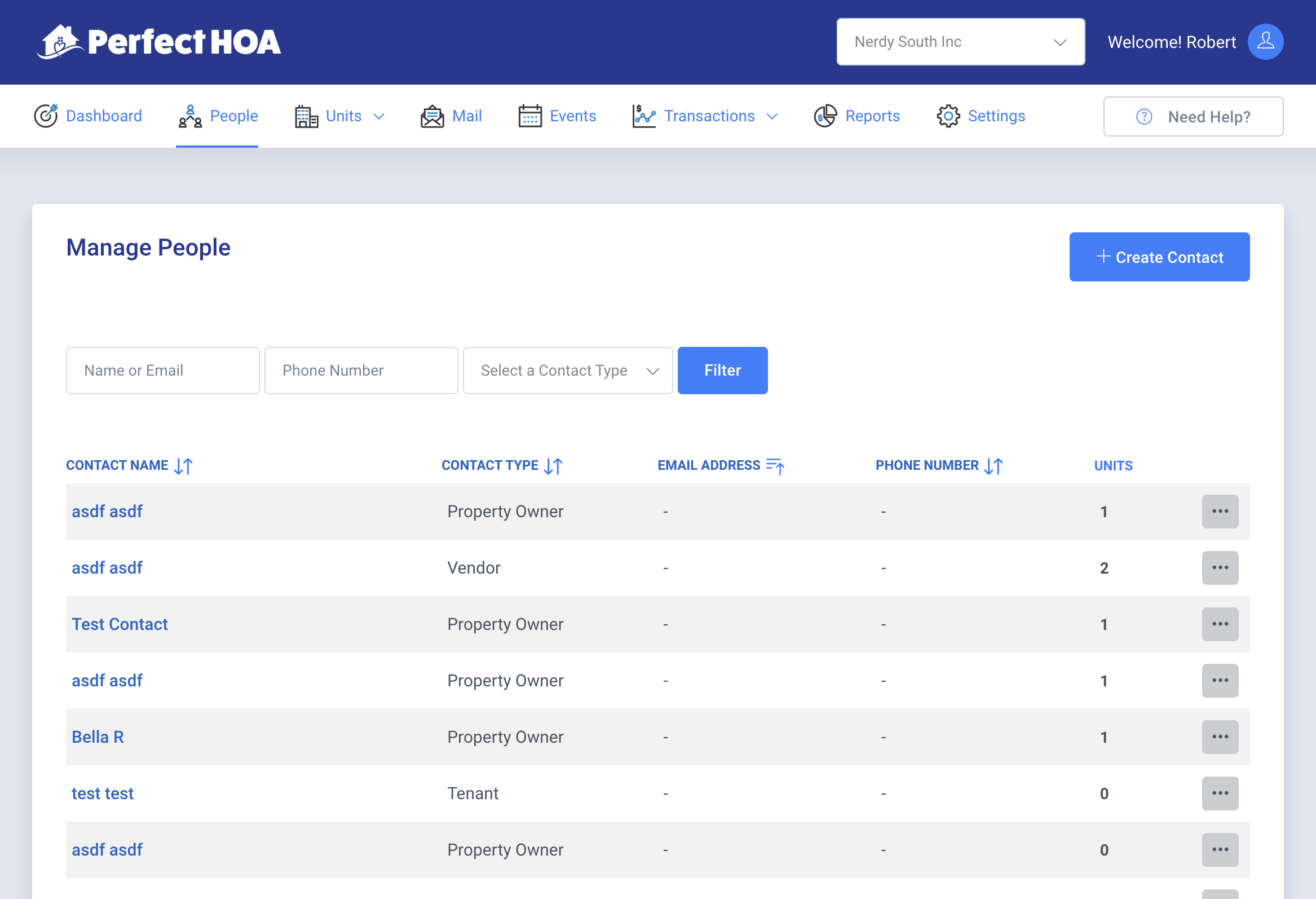Open the Dashboard via its target icon
The height and width of the screenshot is (899, 1316).
coord(45,116)
